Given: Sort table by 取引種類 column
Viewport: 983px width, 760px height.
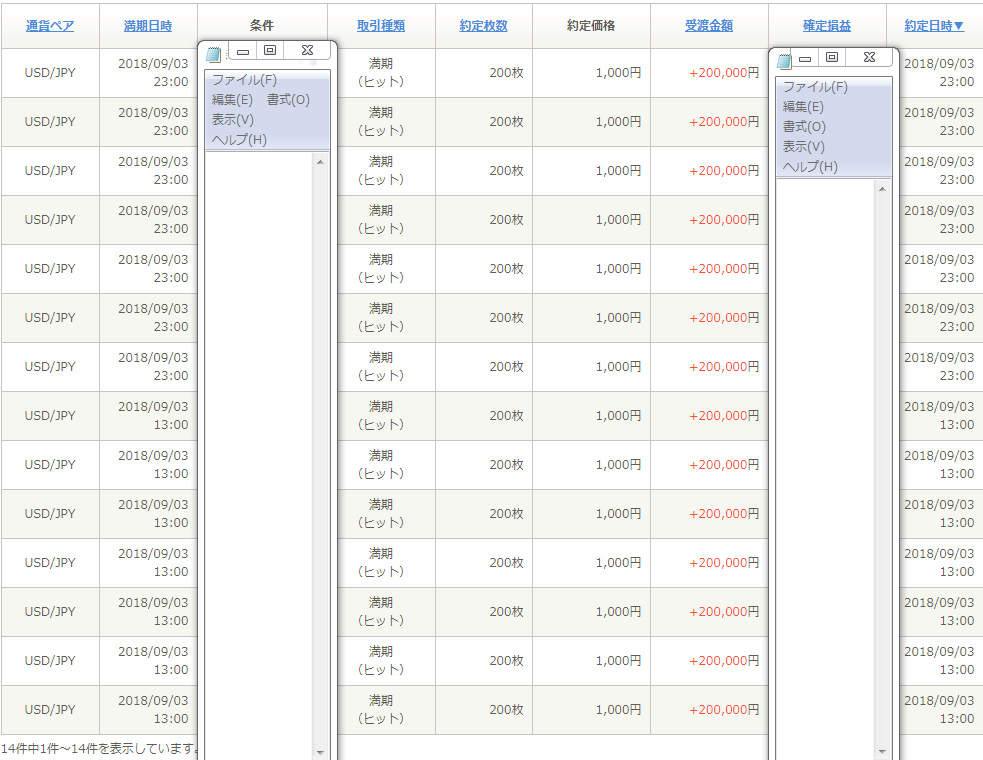Looking at the screenshot, I should click(x=381, y=26).
